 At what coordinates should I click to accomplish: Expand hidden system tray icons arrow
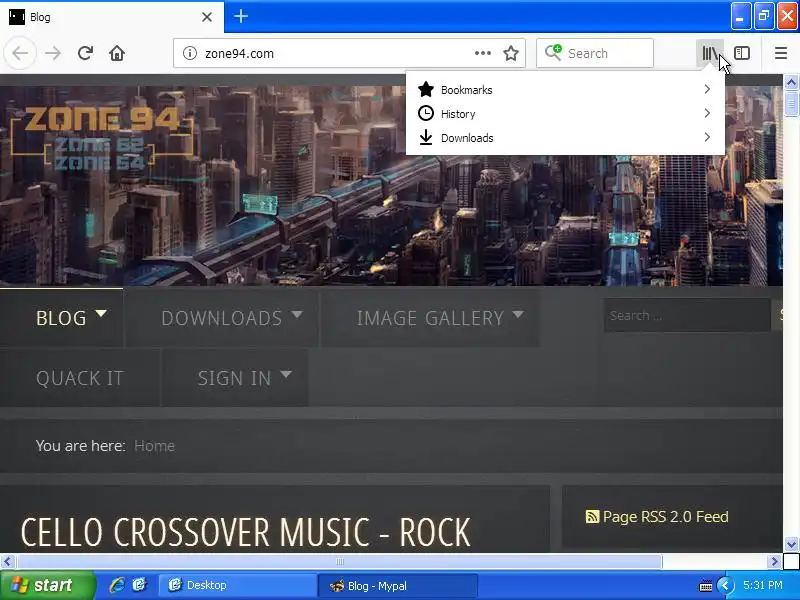(725, 585)
